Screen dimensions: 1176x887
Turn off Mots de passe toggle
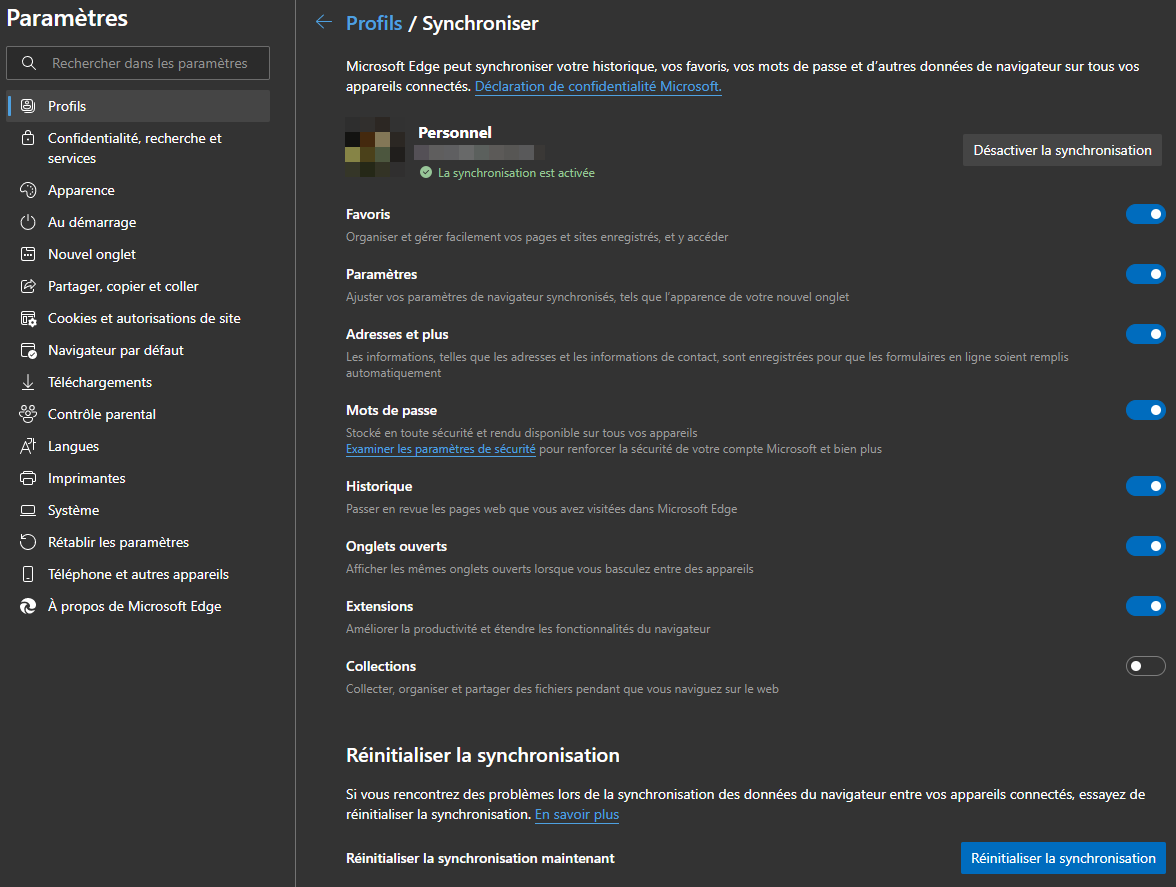pos(1145,410)
